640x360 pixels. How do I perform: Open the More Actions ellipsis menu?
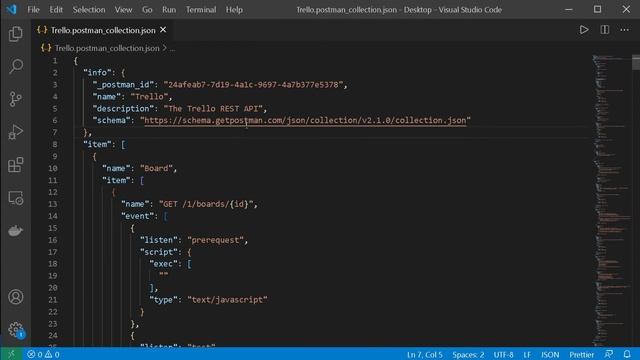pos(624,30)
